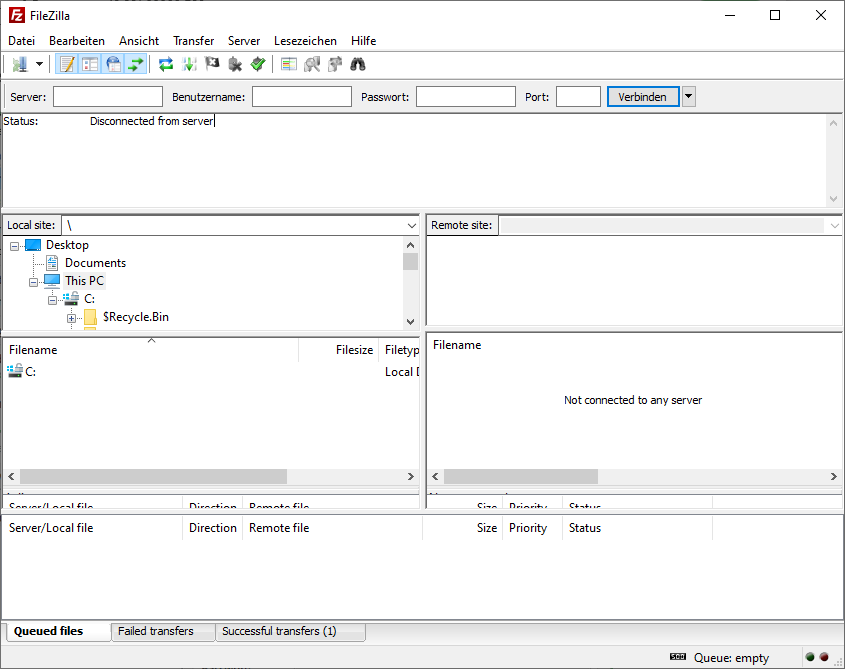The width and height of the screenshot is (845, 669).
Task: Open the Remote site path dropdown
Action: tap(834, 225)
